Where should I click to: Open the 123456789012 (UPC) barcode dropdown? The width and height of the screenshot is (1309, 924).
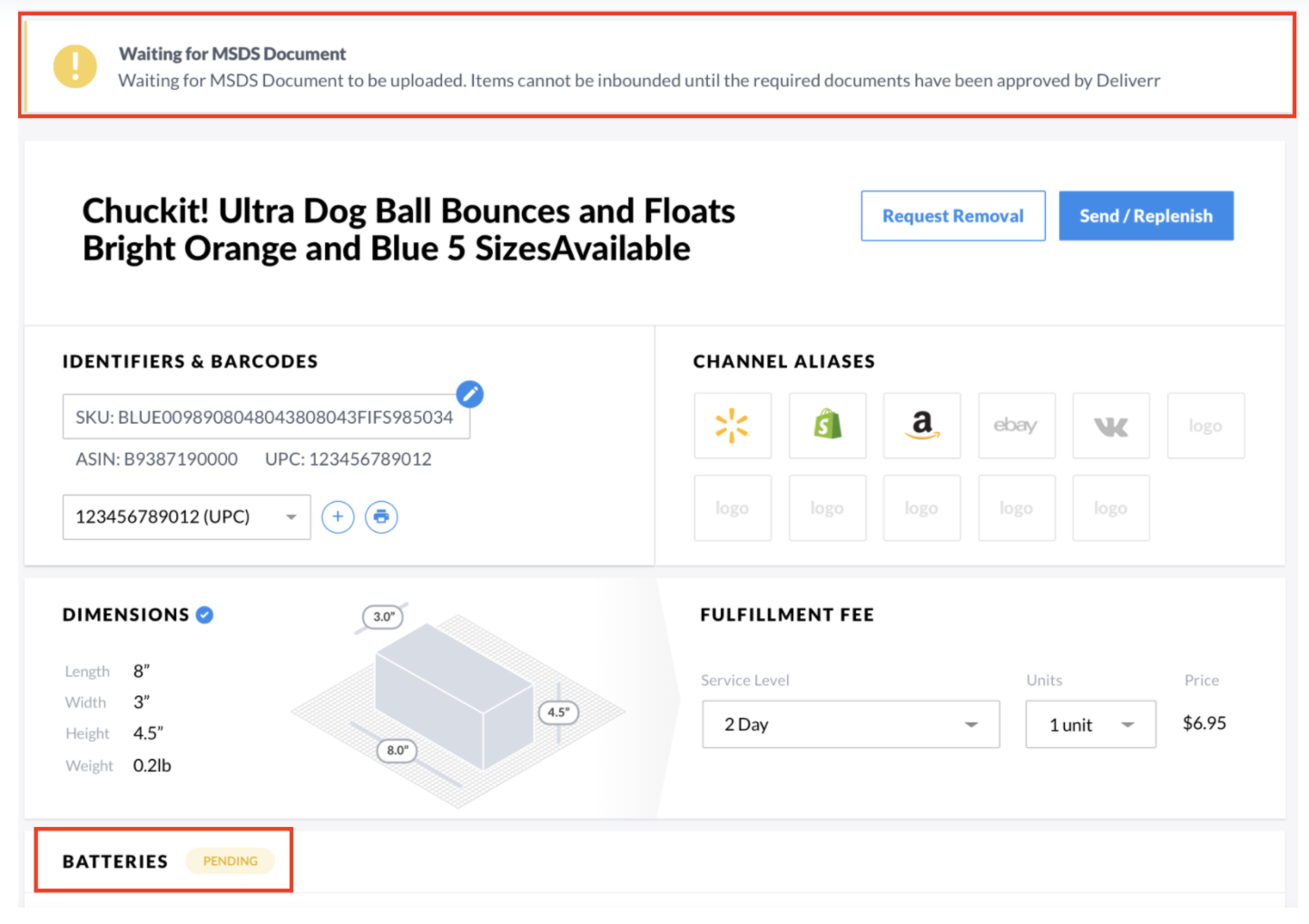187,517
